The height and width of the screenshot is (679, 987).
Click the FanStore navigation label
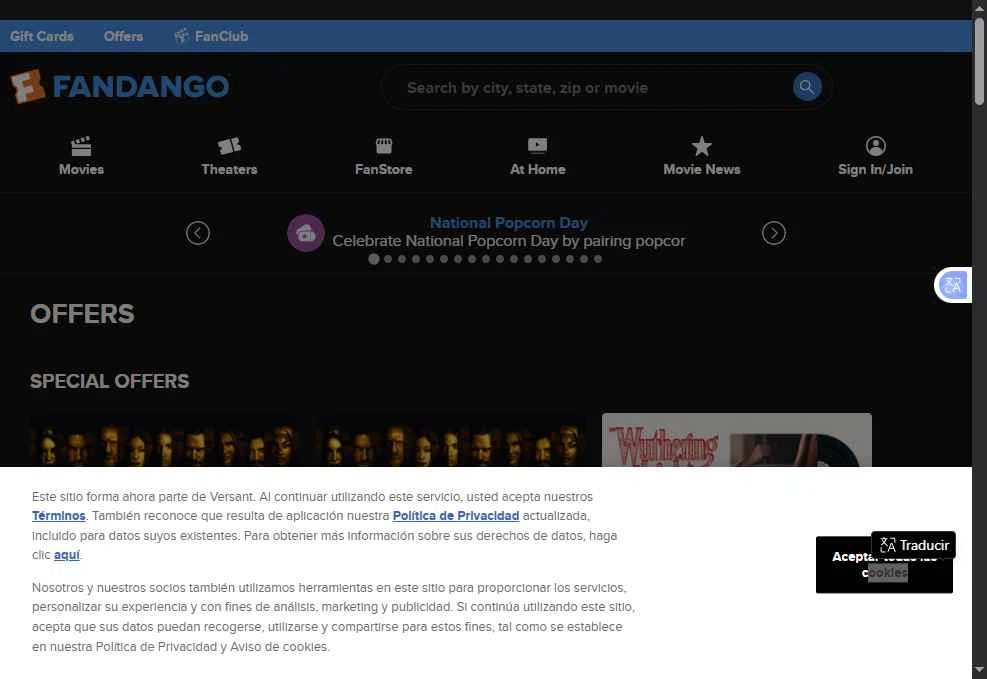(383, 169)
